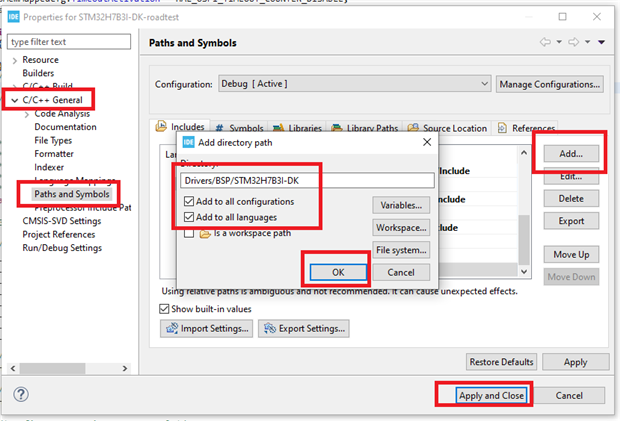This screenshot has height=421, width=620.
Task: Click the Apply button
Action: click(x=575, y=362)
